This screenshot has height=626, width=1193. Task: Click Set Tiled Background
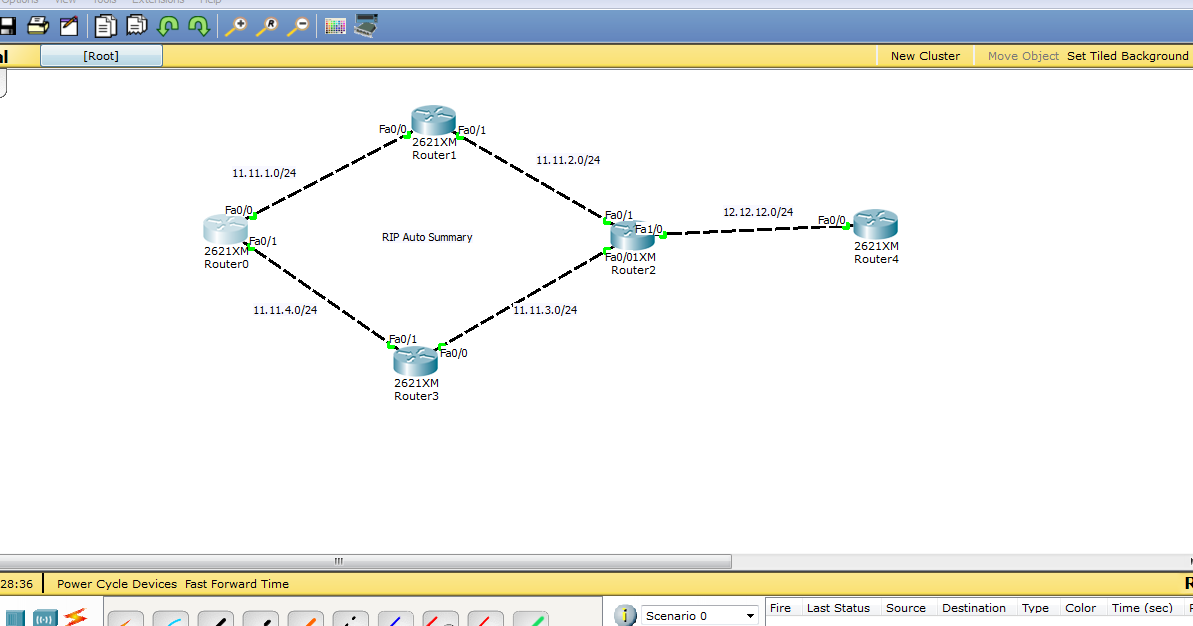pyautogui.click(x=1127, y=56)
